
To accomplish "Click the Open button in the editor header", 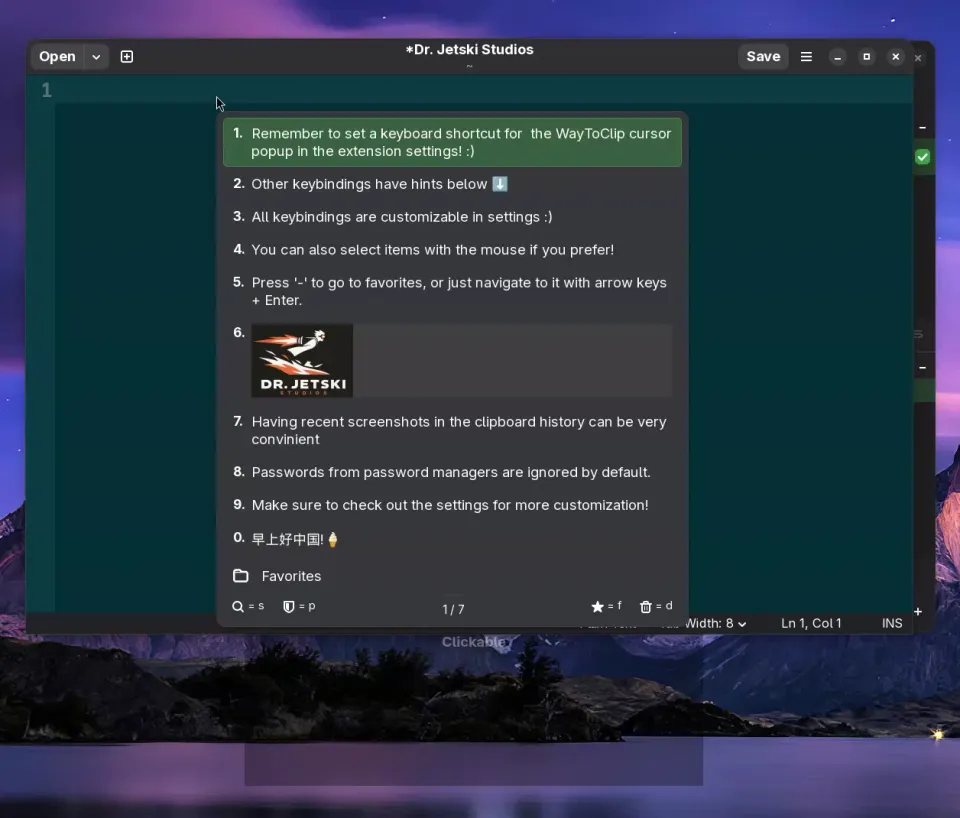I will 57,56.
